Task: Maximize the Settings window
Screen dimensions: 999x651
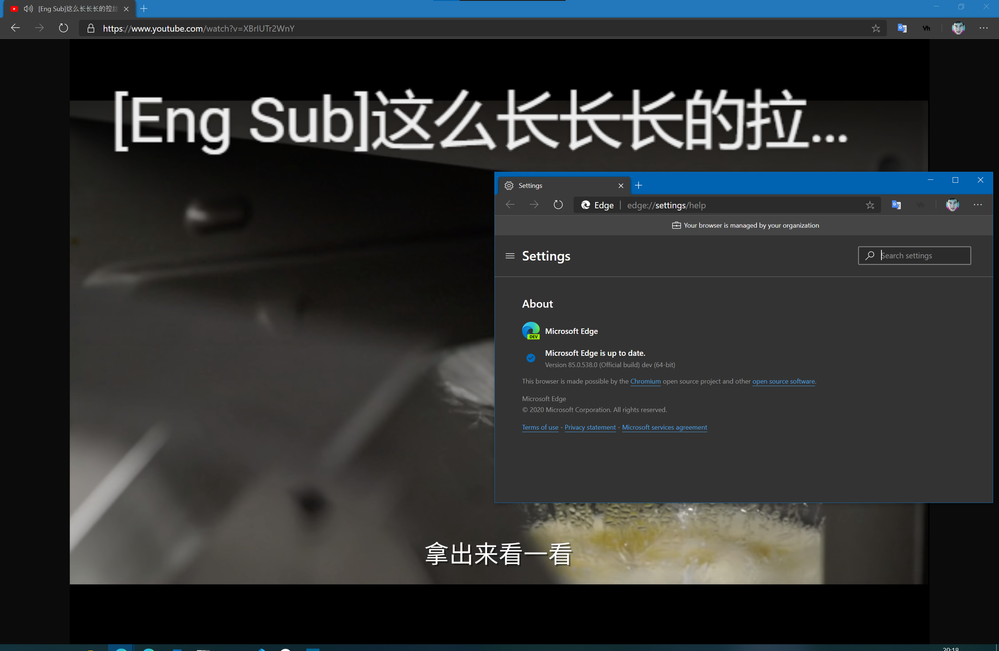Action: click(x=955, y=180)
